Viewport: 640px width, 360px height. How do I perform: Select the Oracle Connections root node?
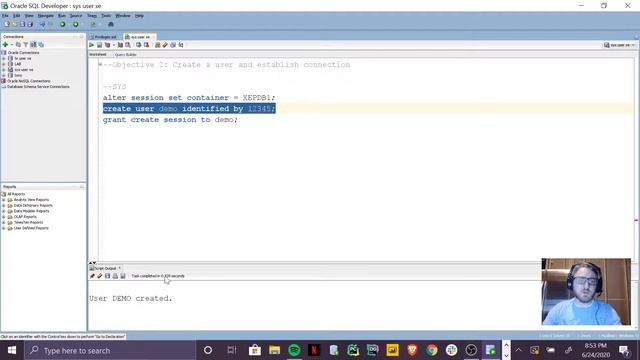point(23,53)
